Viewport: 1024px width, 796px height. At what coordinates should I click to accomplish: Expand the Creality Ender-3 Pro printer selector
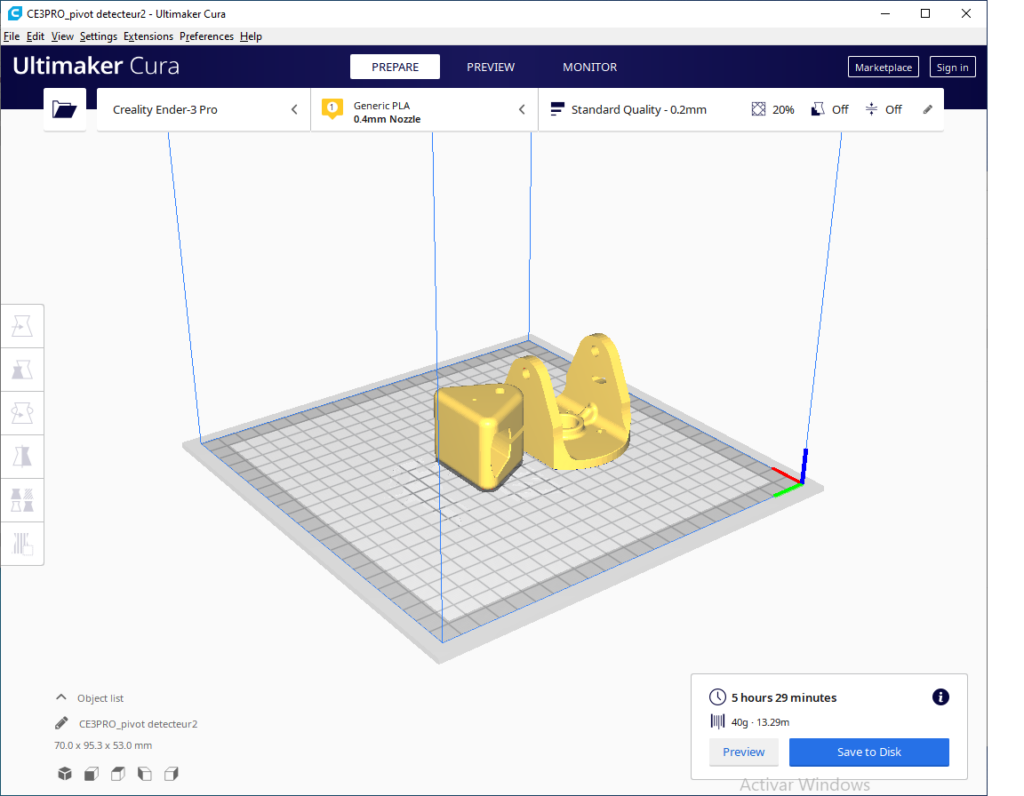[203, 110]
